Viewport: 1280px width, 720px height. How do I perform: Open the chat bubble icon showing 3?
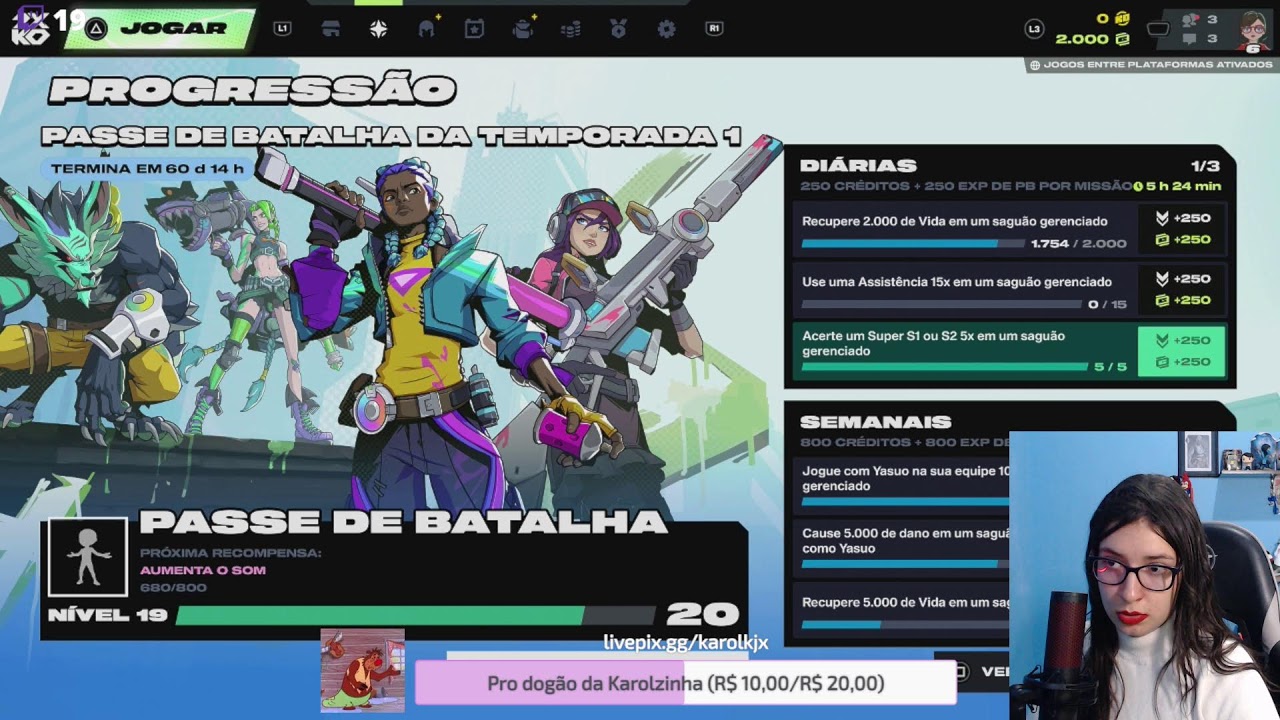[x=1190, y=39]
